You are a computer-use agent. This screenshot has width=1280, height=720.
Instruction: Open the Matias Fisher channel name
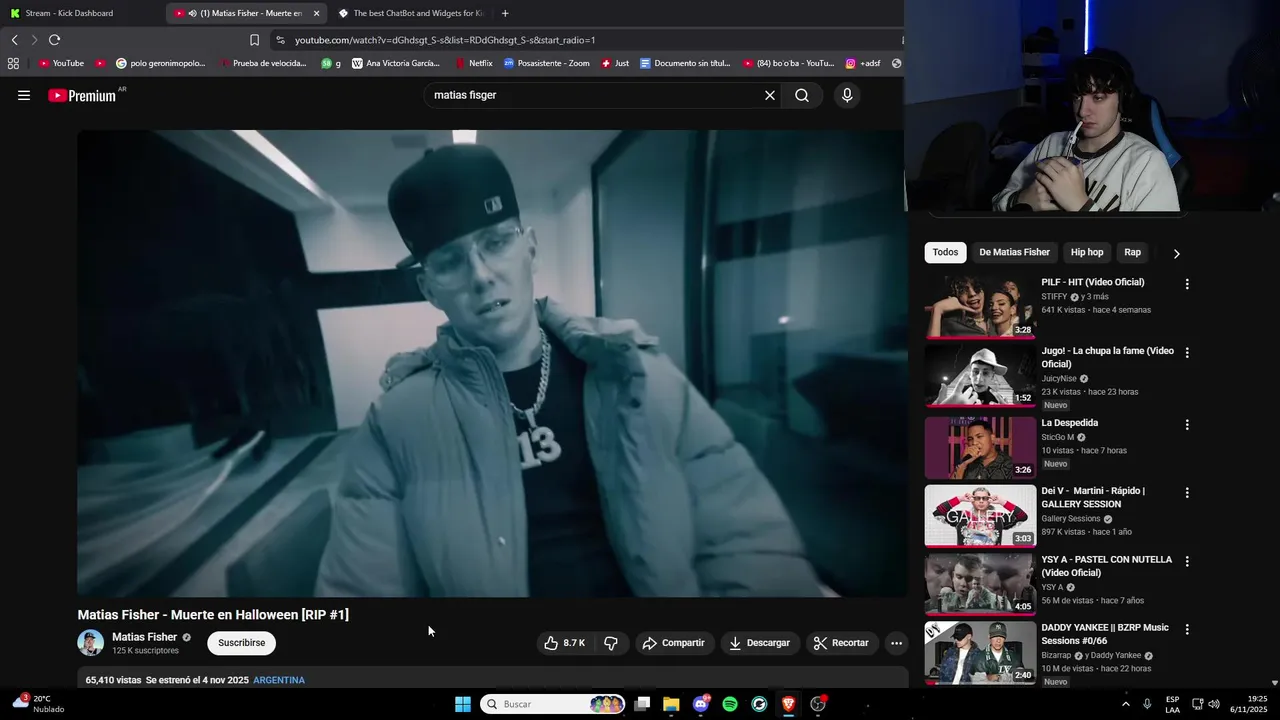(x=144, y=637)
